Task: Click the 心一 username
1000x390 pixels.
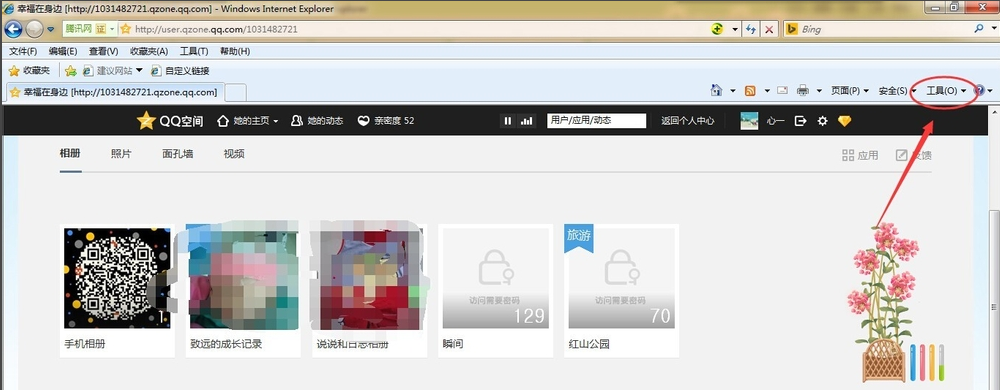Action: tap(775, 121)
